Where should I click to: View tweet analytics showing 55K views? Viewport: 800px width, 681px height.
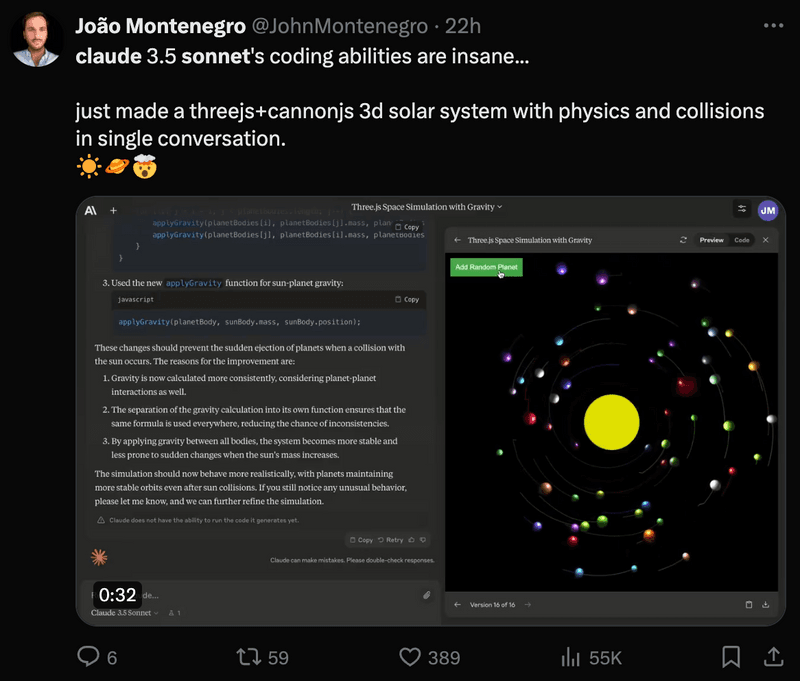click(x=572, y=657)
